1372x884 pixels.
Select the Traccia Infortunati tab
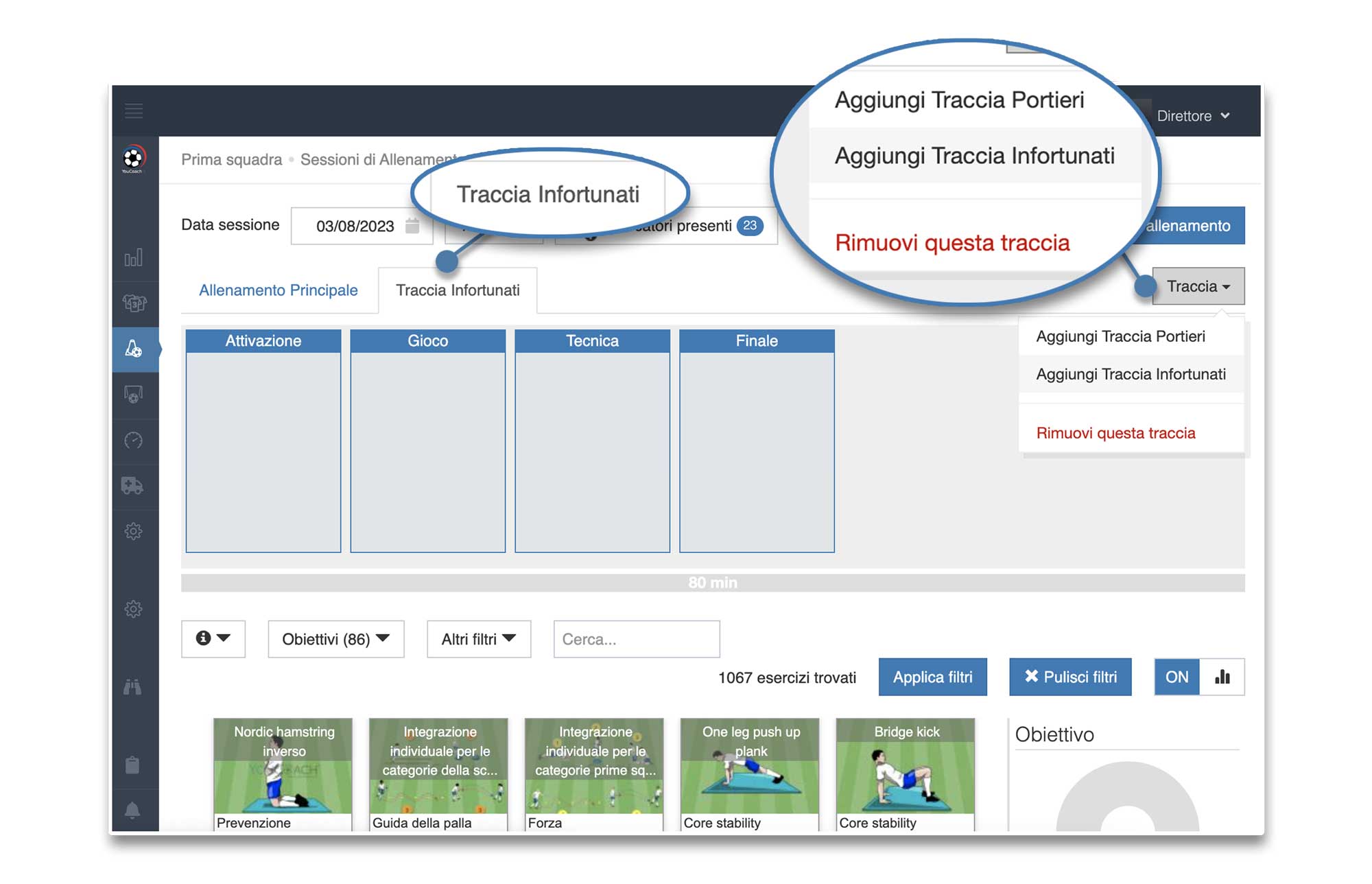point(459,292)
